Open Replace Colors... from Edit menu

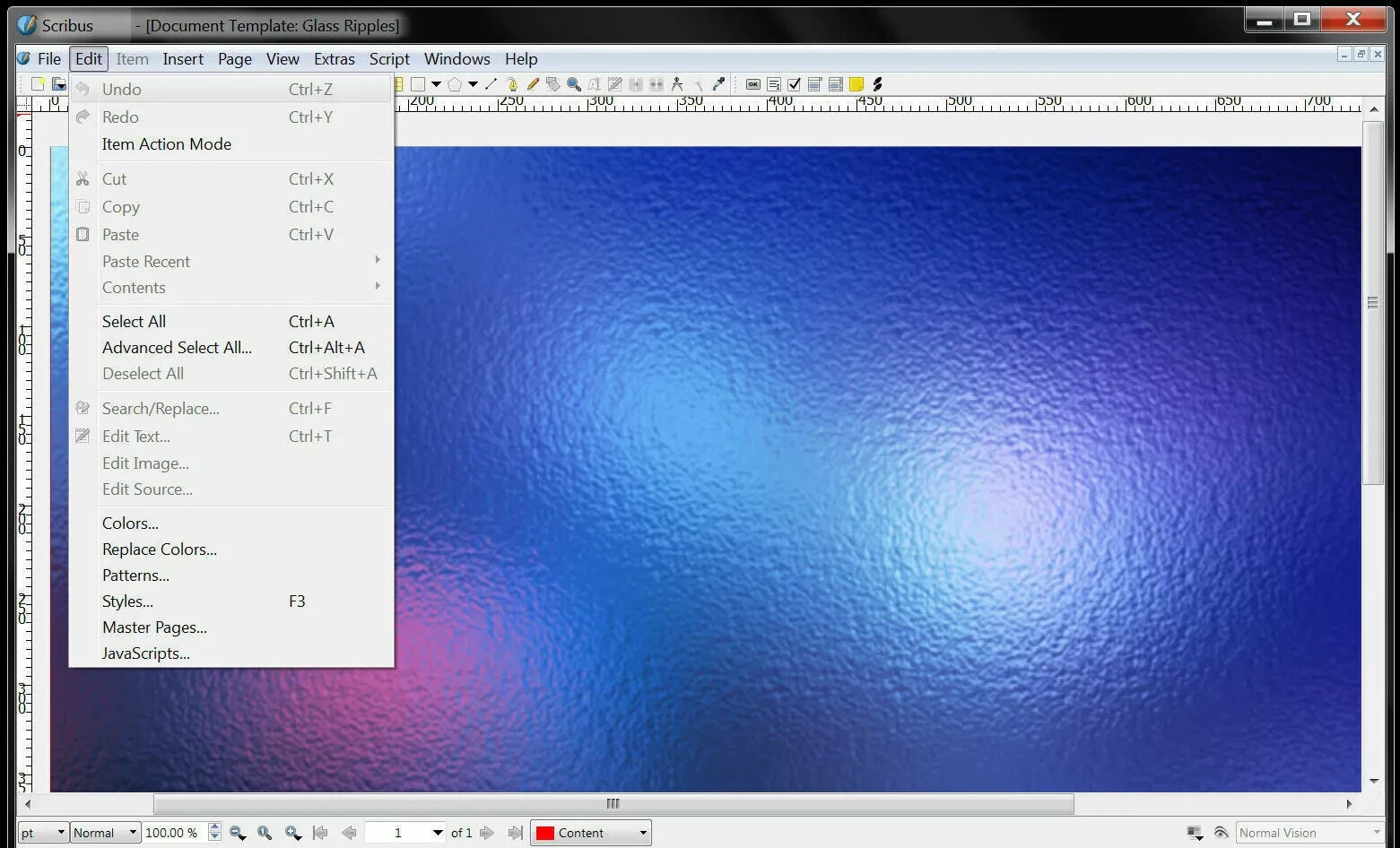pos(231,549)
